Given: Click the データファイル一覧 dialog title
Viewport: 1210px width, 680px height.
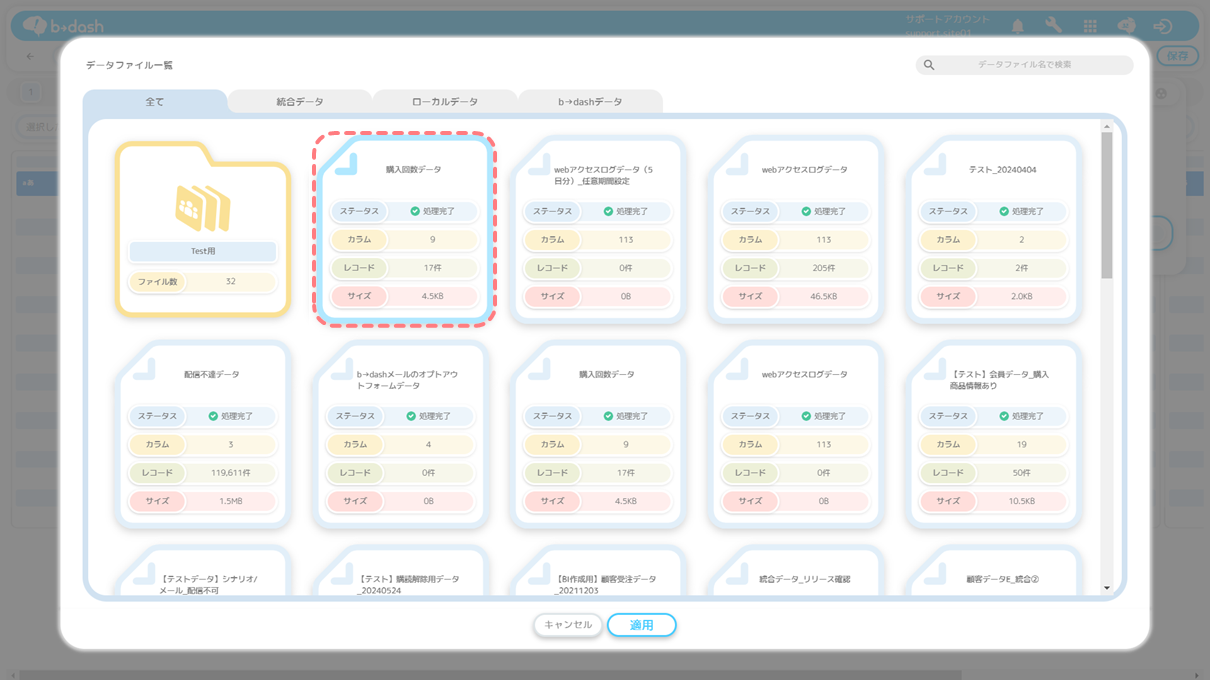Looking at the screenshot, I should 129,65.
